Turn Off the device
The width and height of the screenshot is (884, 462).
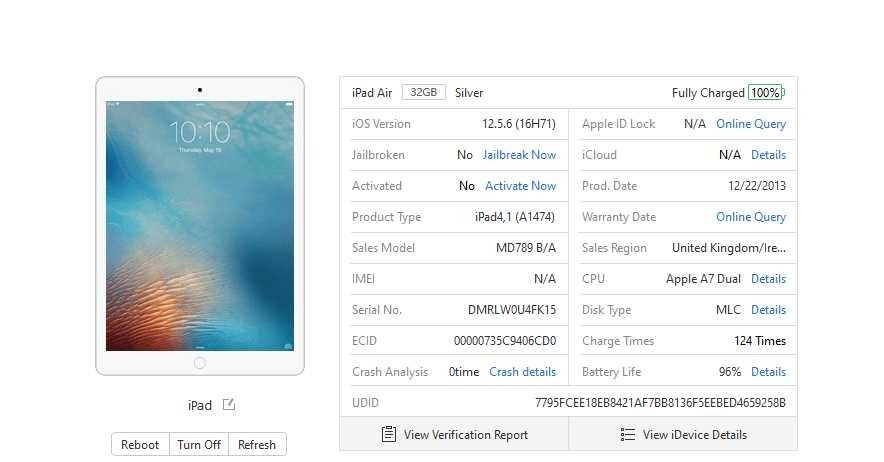pos(198,445)
